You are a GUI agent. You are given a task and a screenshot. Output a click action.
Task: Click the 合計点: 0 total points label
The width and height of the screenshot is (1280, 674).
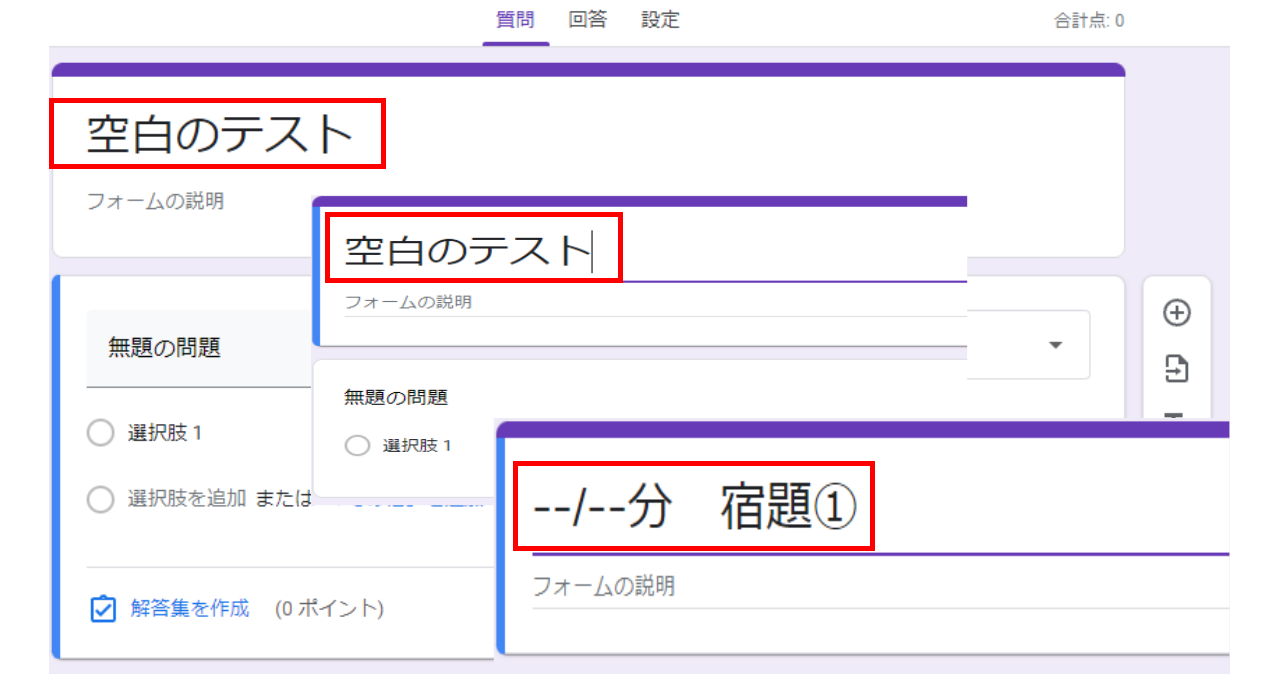click(x=1088, y=21)
